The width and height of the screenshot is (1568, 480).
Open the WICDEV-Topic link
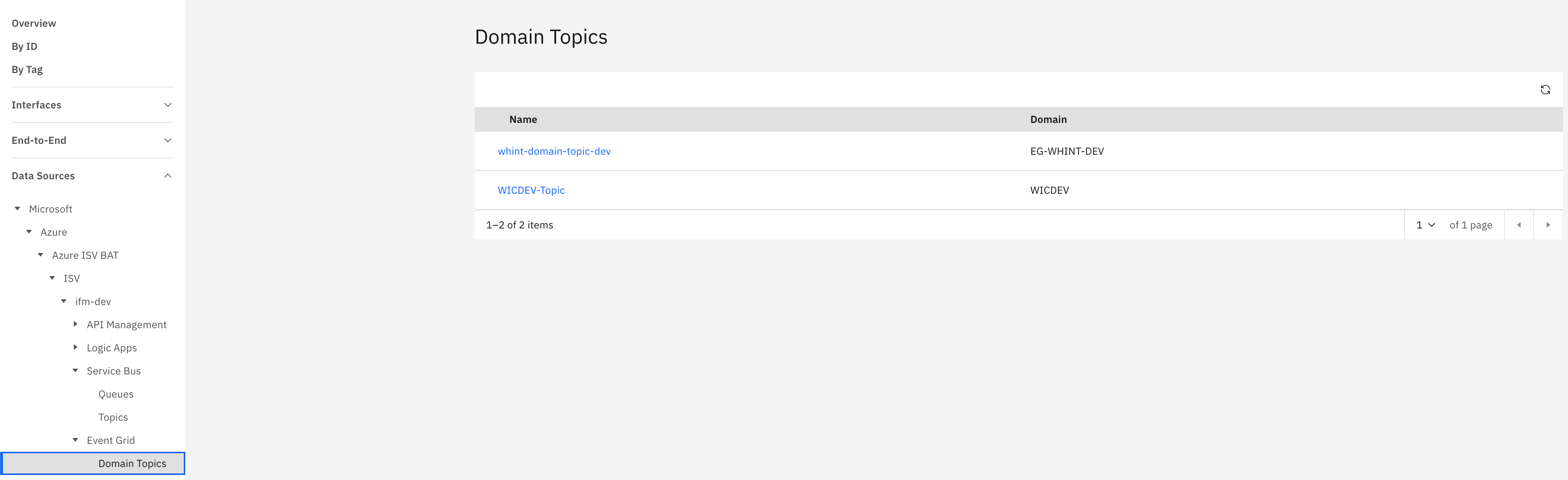[531, 190]
